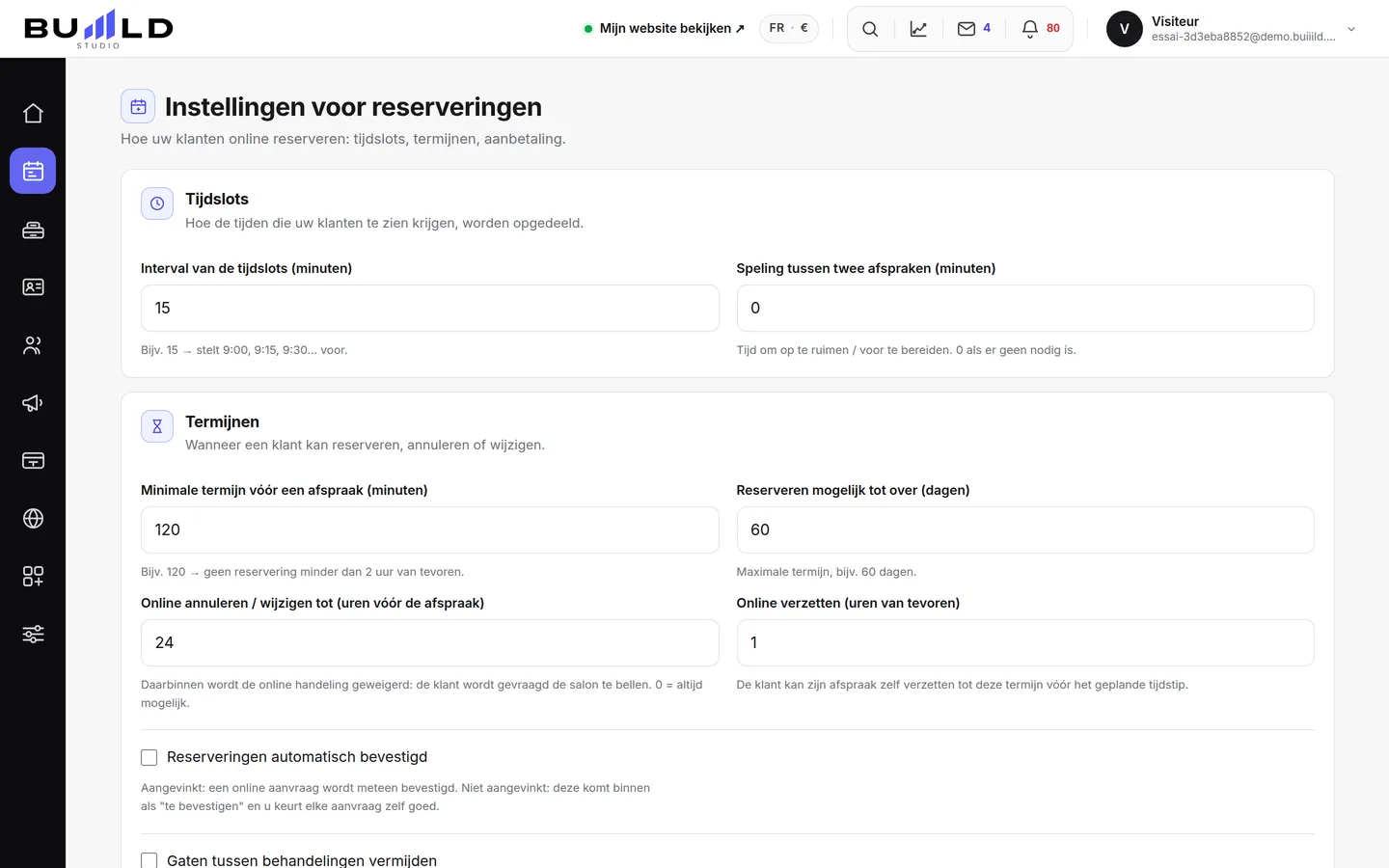Viewport: 1389px width, 868px height.
Task: Click the cash register sidebar icon
Action: [33, 230]
